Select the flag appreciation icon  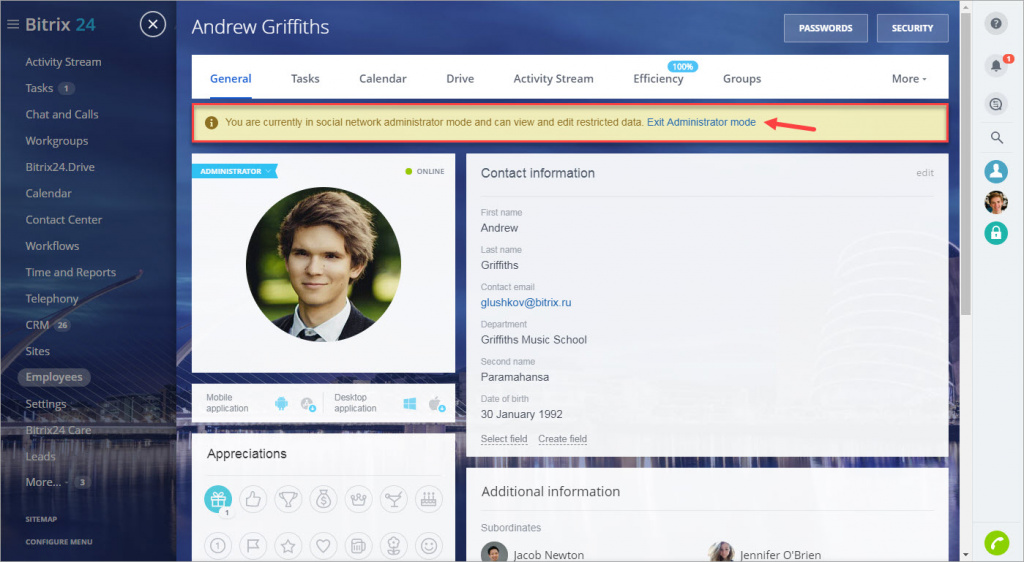(253, 546)
